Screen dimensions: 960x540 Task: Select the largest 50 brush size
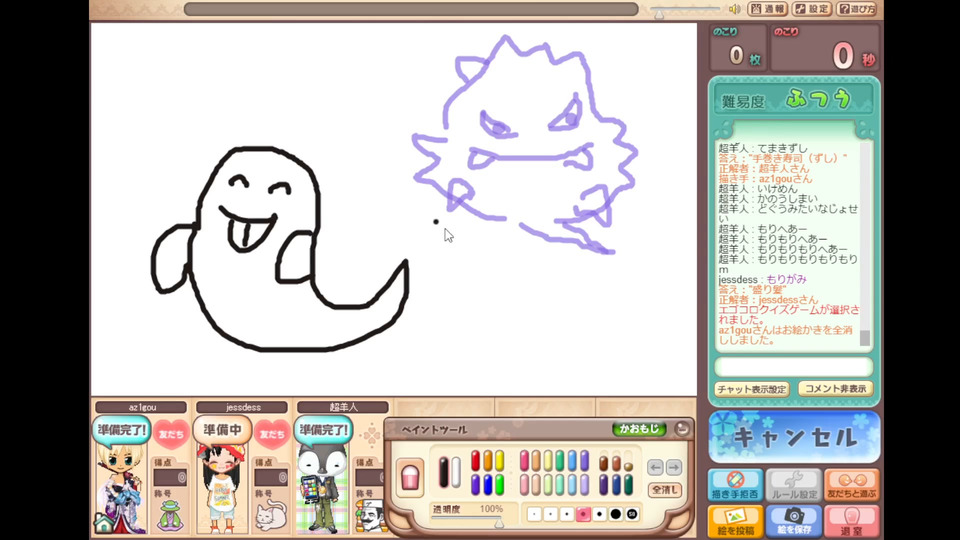(x=632, y=514)
